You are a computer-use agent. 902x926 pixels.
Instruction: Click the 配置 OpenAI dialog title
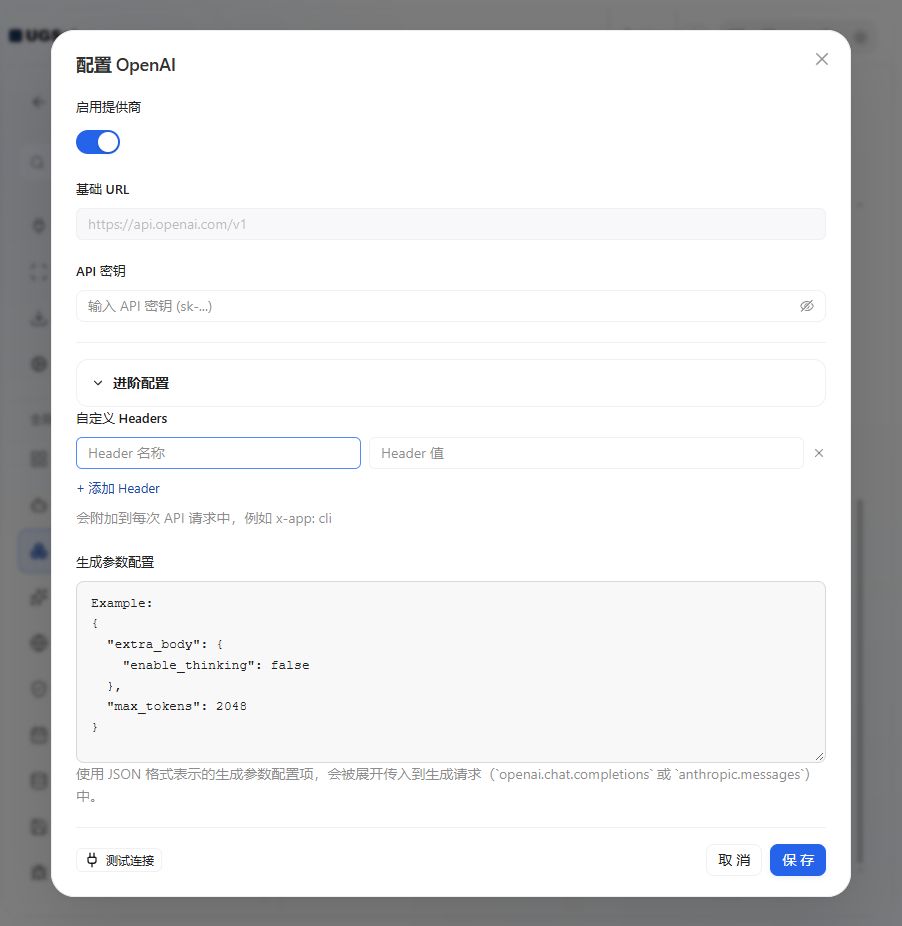[x=126, y=65]
